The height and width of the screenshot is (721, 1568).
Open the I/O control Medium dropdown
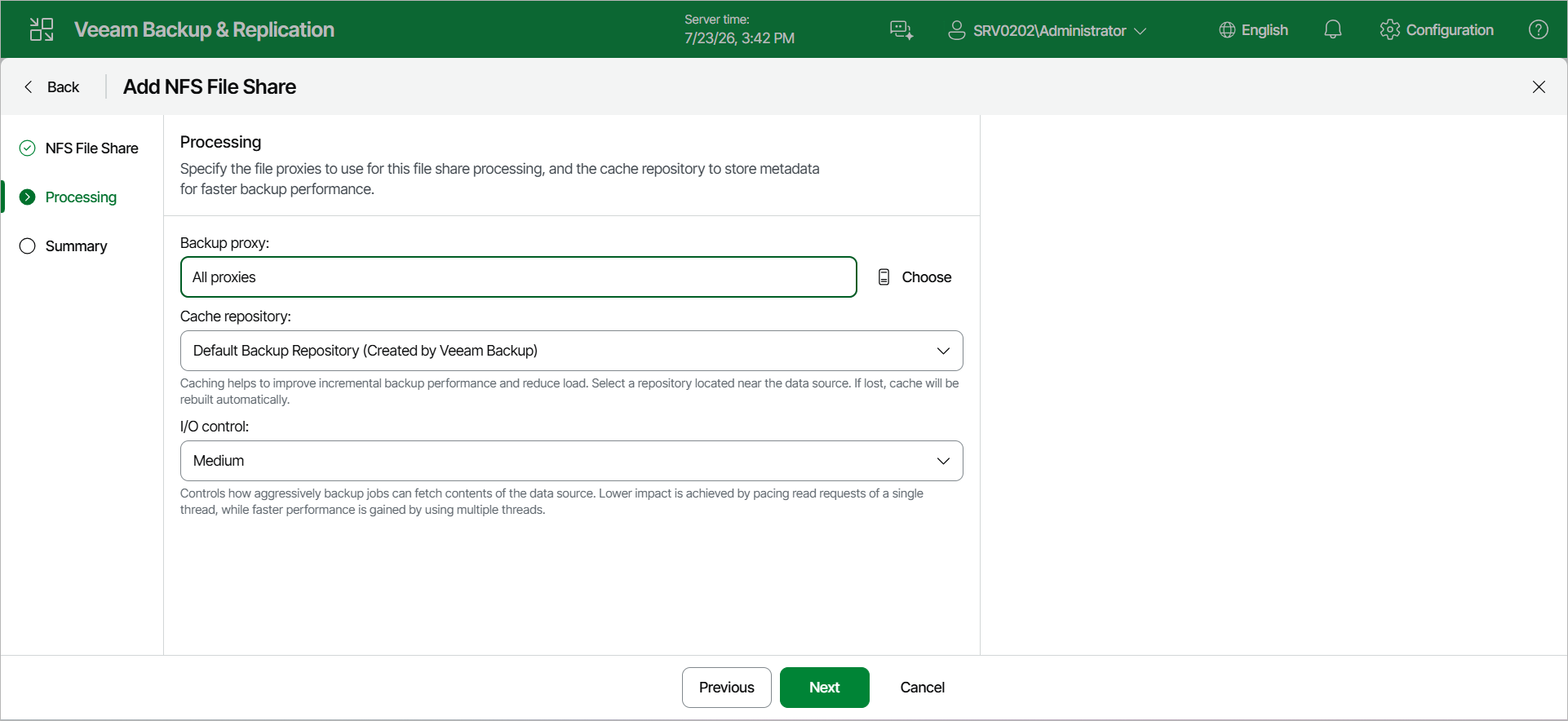point(571,461)
